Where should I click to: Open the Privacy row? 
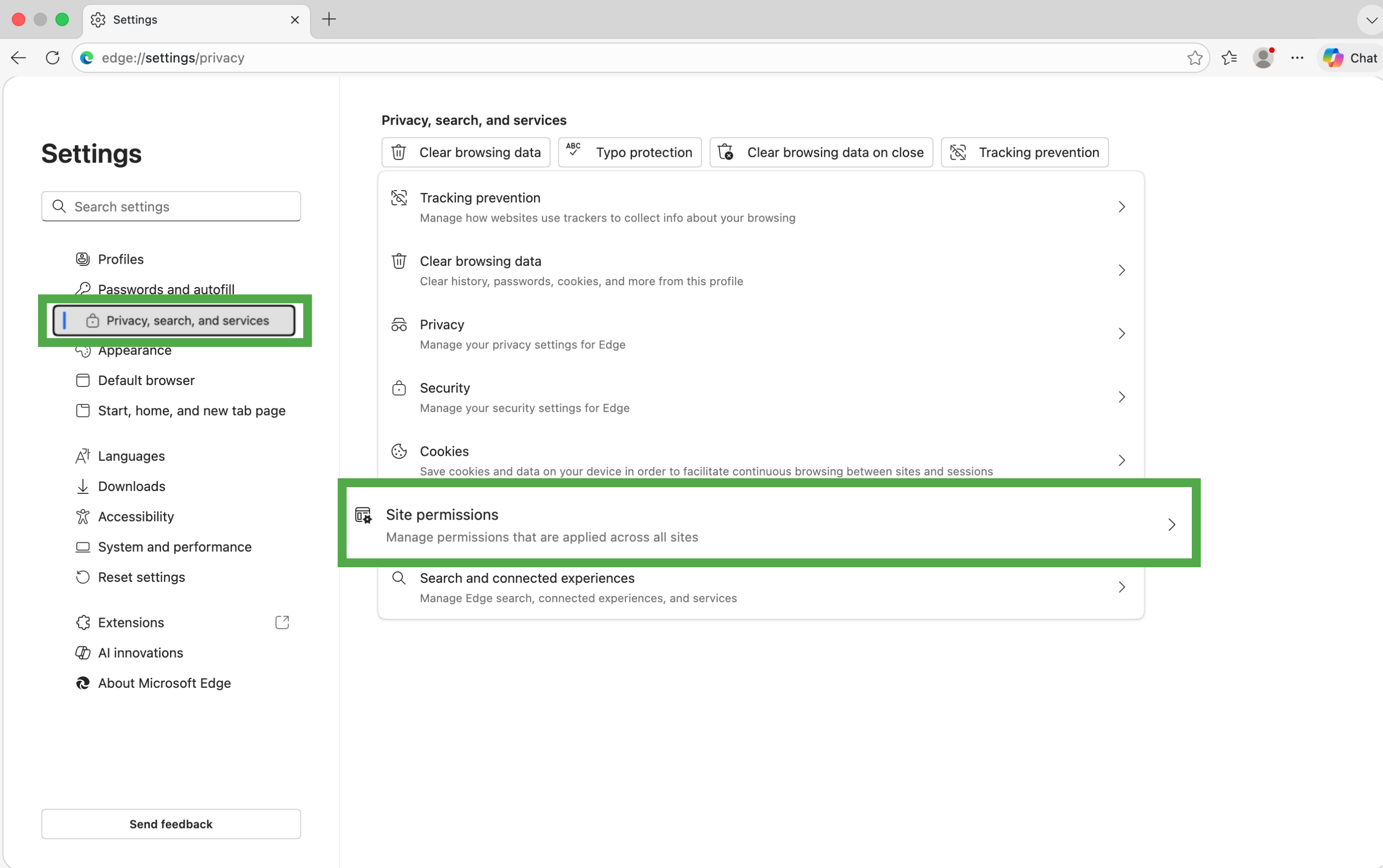click(760, 334)
